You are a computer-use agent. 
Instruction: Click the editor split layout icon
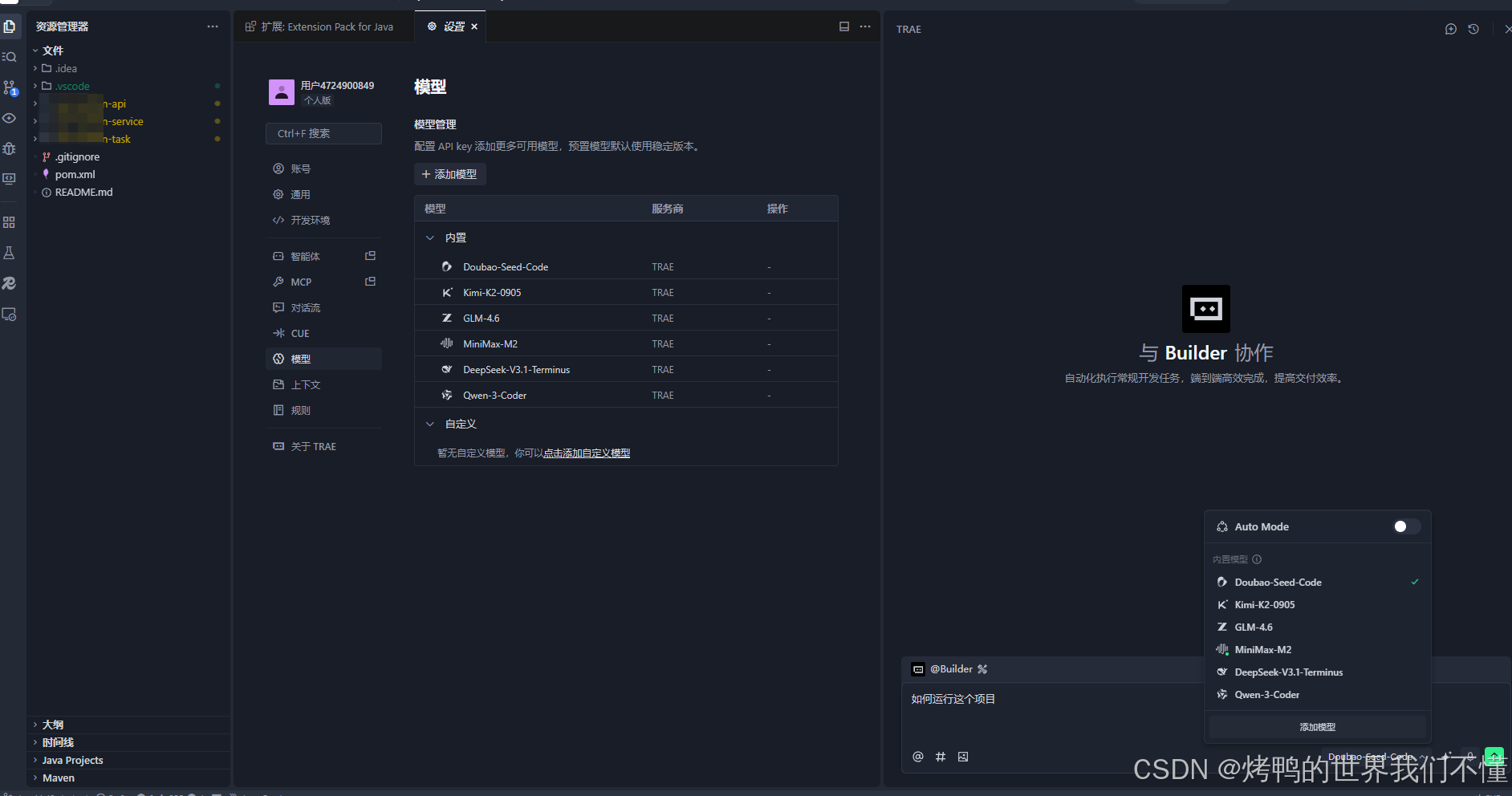[x=844, y=26]
